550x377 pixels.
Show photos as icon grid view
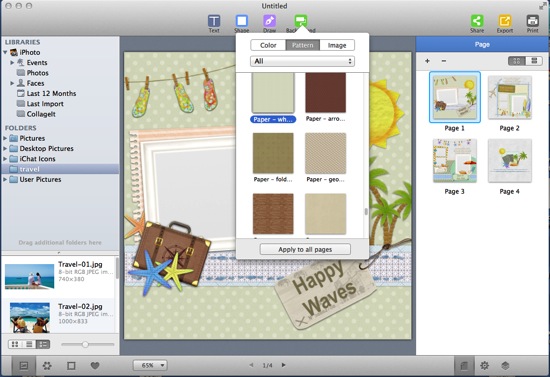[15, 344]
